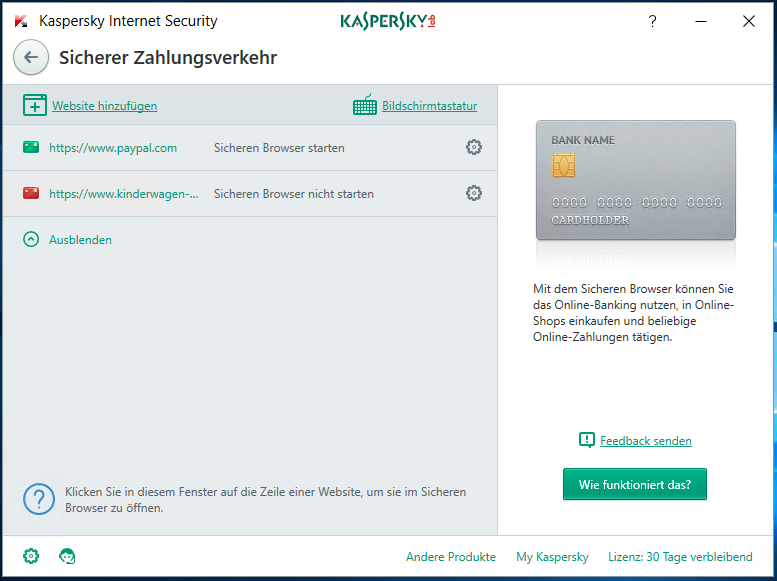Open Andere Produkte in the footer
Viewport: 777px width, 581px height.
click(451, 557)
